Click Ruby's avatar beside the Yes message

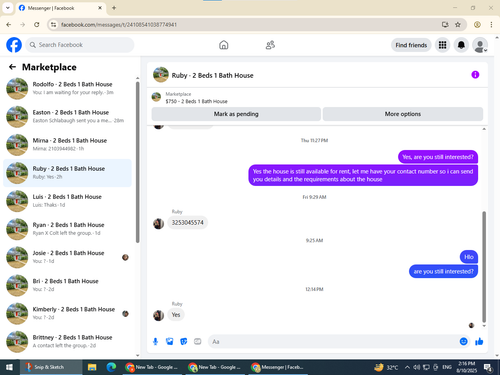pos(158,315)
